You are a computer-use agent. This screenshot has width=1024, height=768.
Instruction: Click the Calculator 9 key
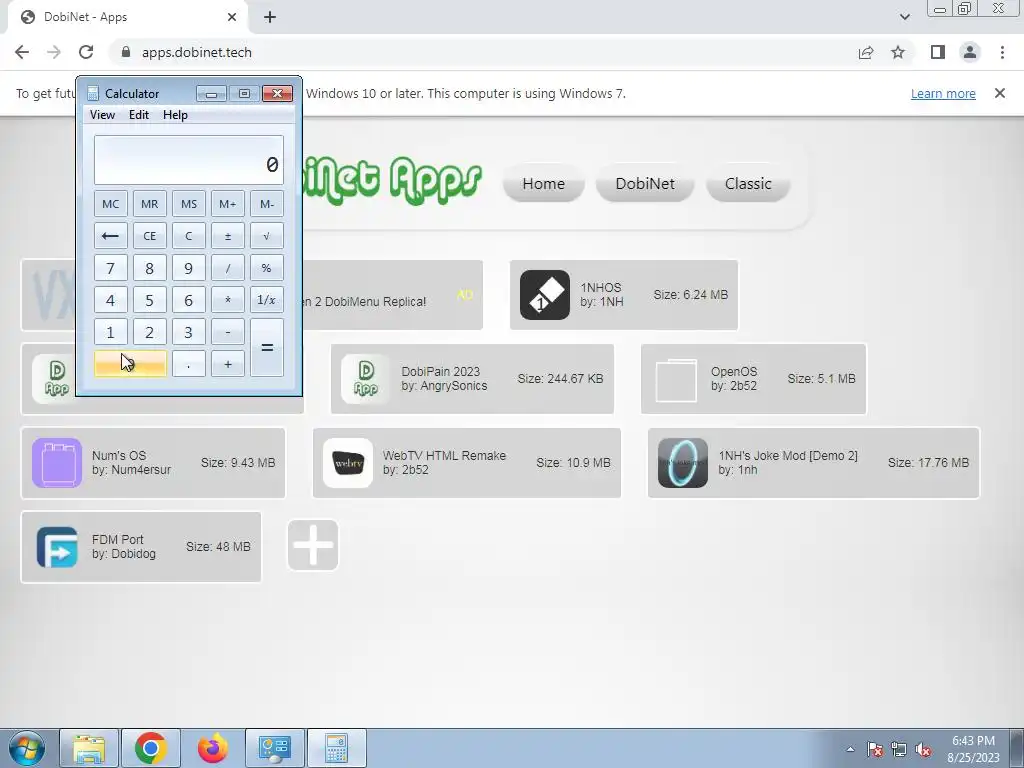pos(189,268)
